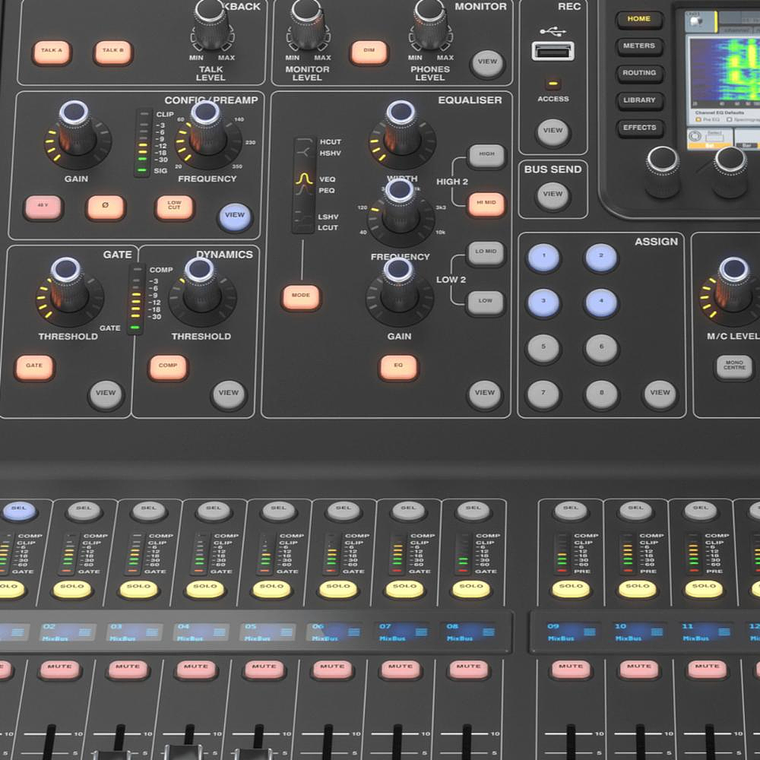Solo channel 07
The image size is (760, 760).
coord(404,588)
